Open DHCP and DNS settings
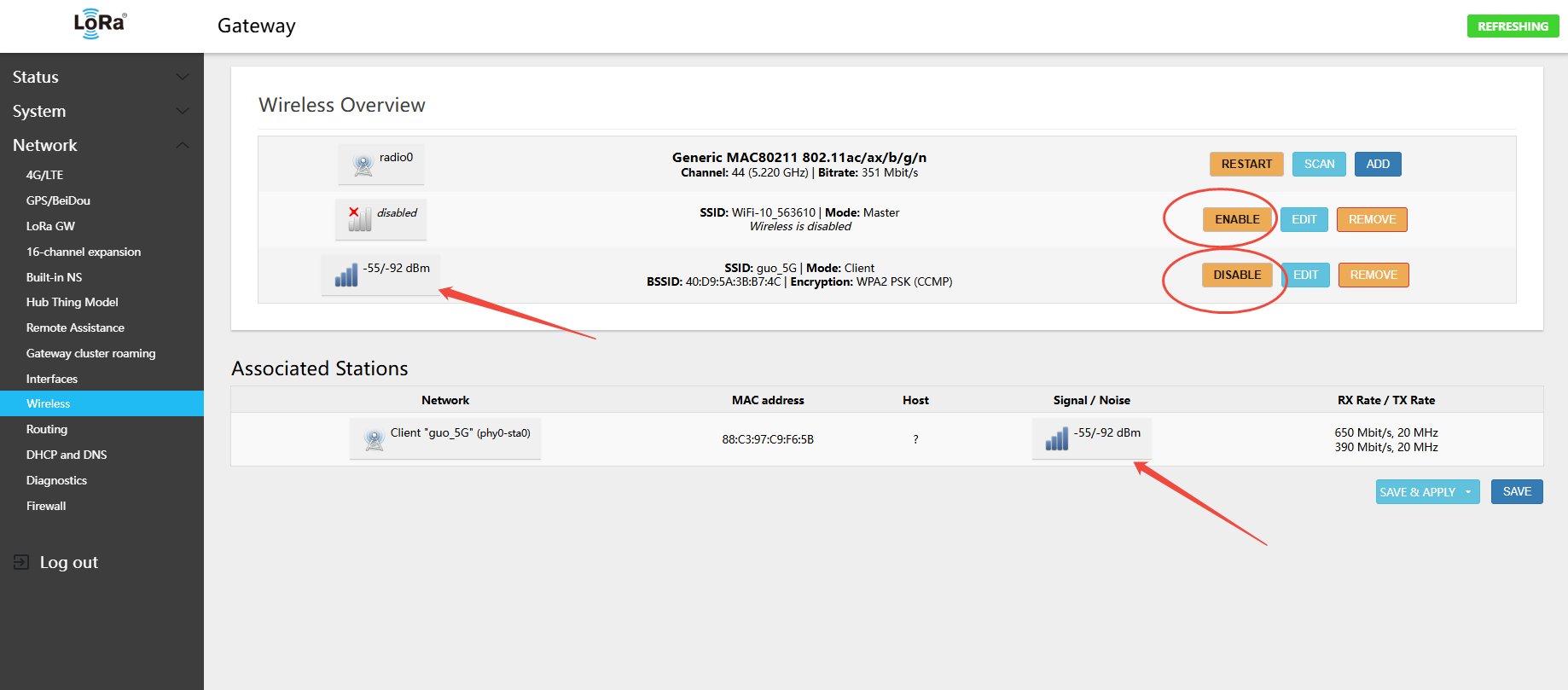The image size is (1568, 690). [x=67, y=455]
